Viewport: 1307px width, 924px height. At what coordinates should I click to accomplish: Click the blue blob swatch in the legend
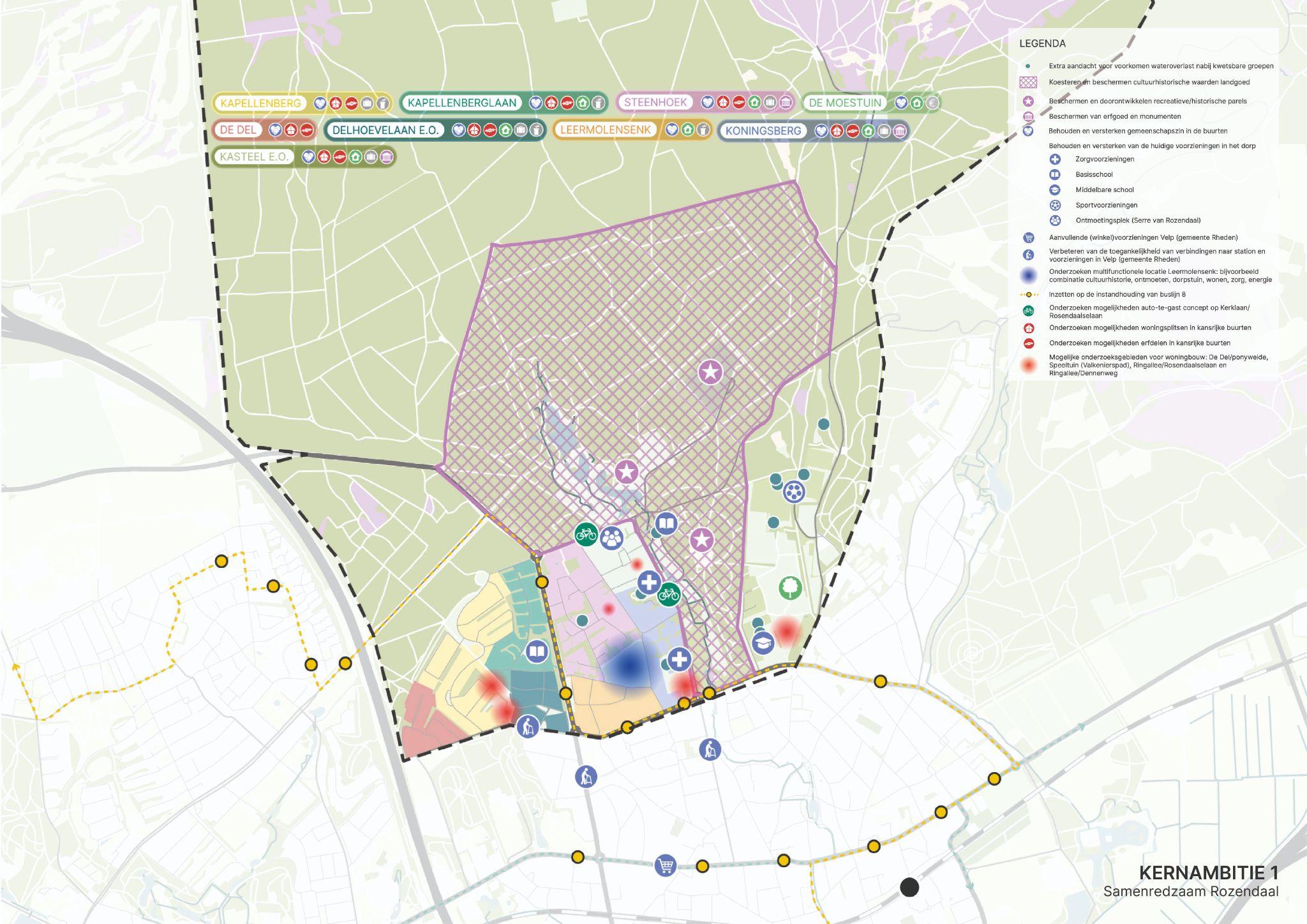tap(1028, 276)
